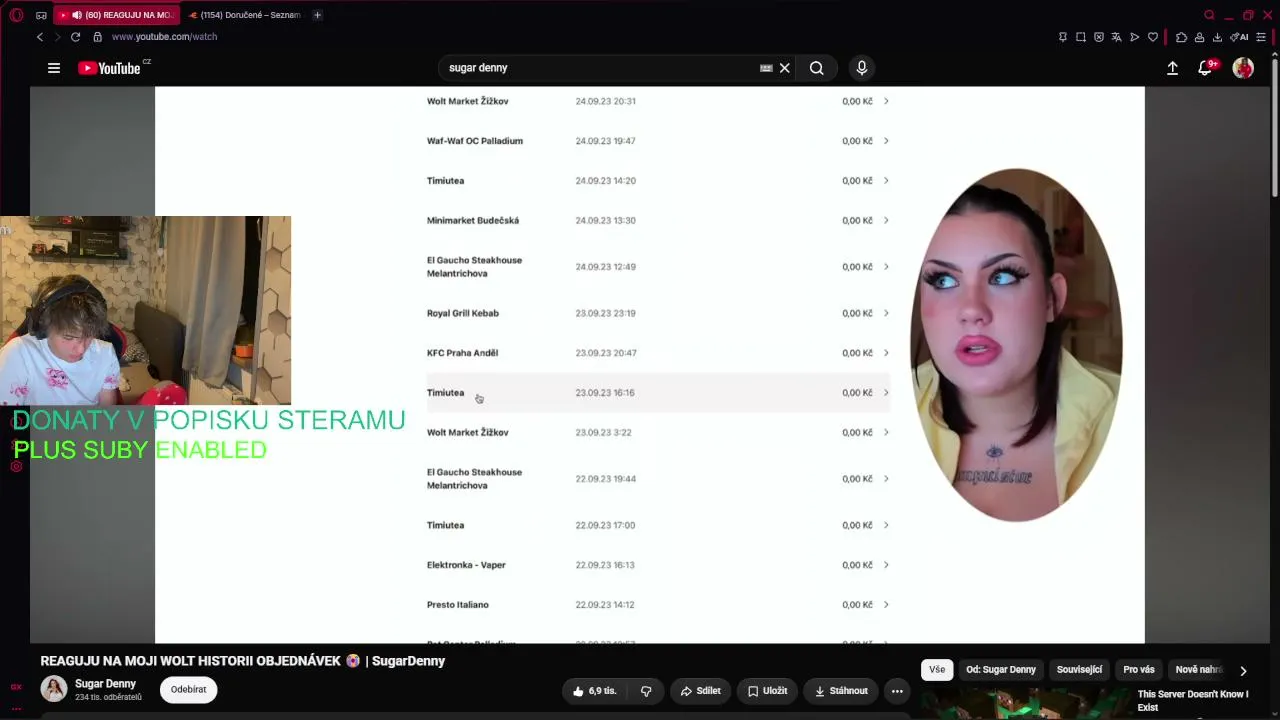Click the '24.09.23 19:47' order date
The height and width of the screenshot is (720, 1280).
(605, 141)
